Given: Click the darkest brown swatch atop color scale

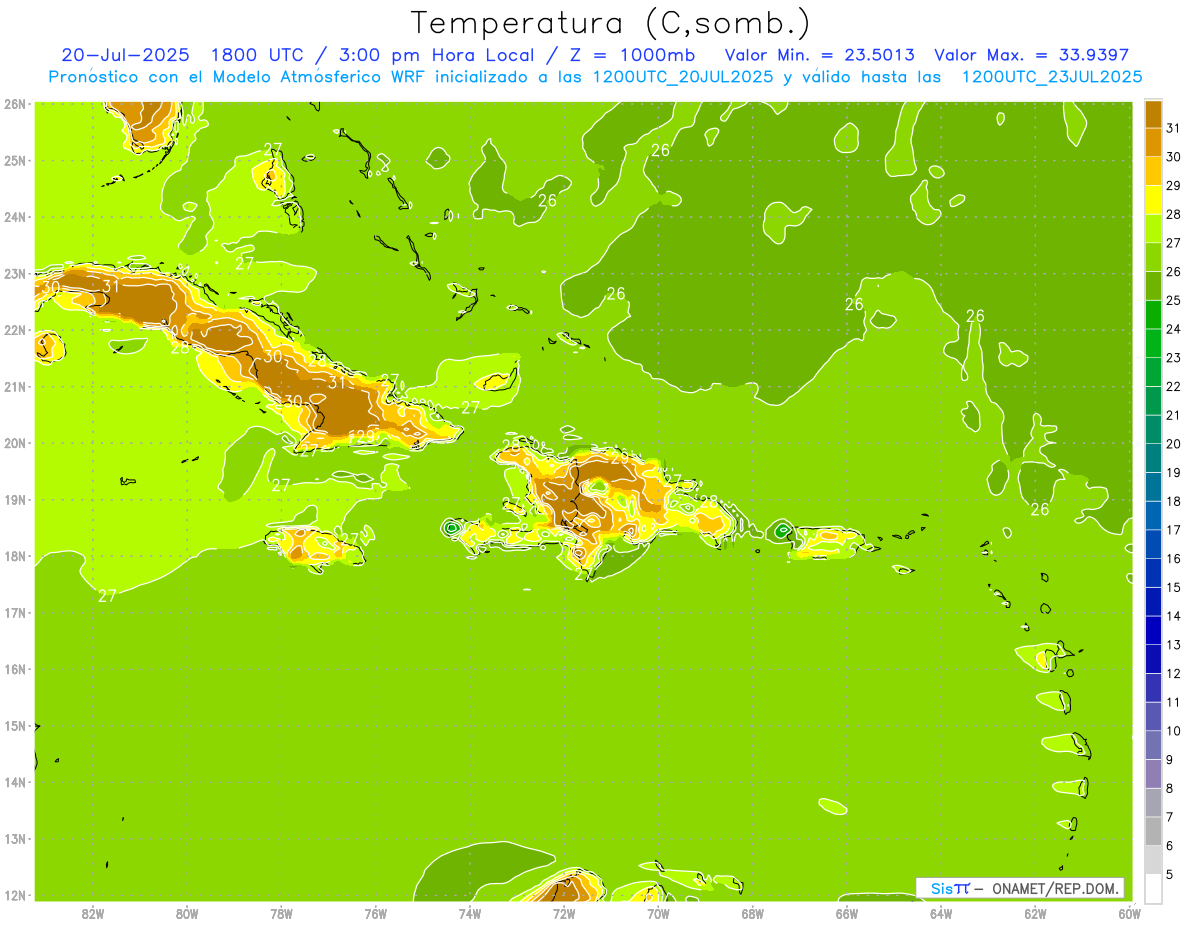Looking at the screenshot, I should pyautogui.click(x=1153, y=114).
